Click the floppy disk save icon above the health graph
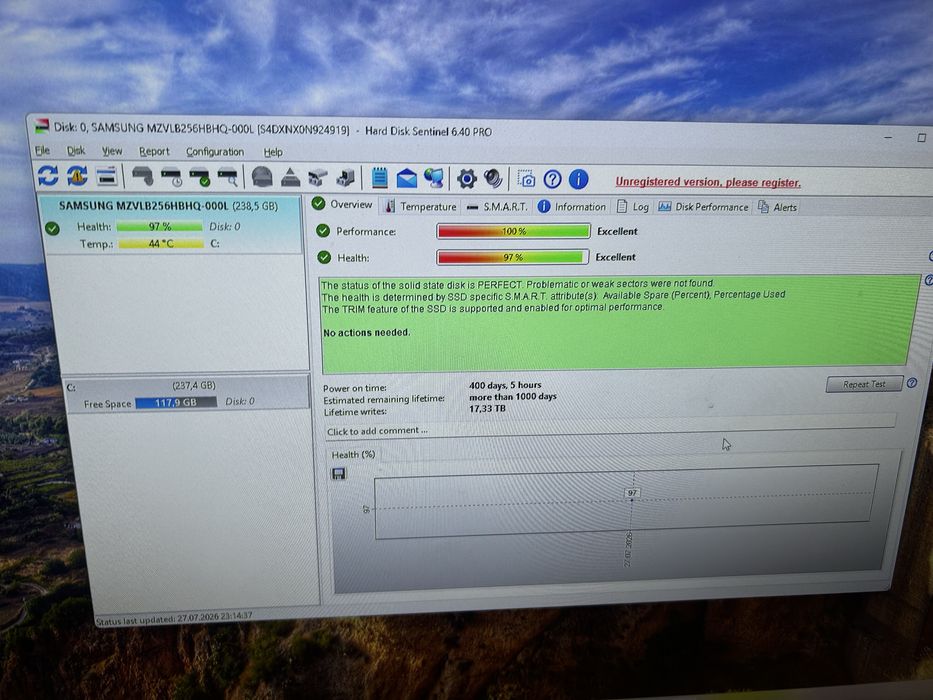This screenshot has width=933, height=700. point(339,474)
